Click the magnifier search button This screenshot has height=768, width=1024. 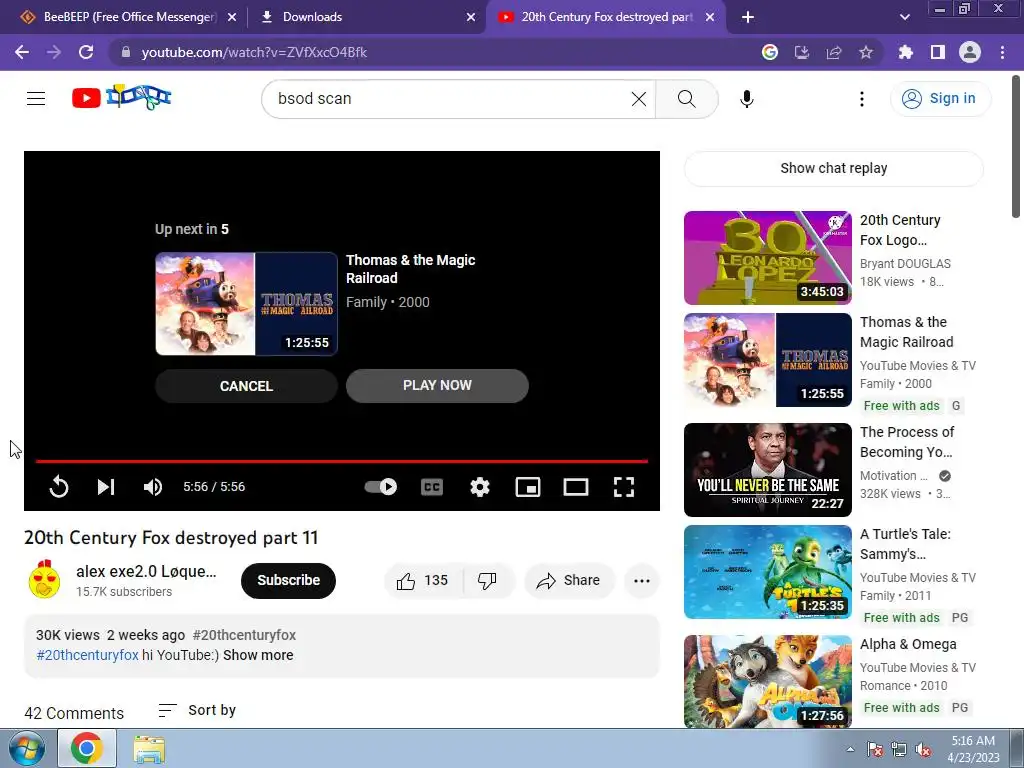click(x=686, y=99)
